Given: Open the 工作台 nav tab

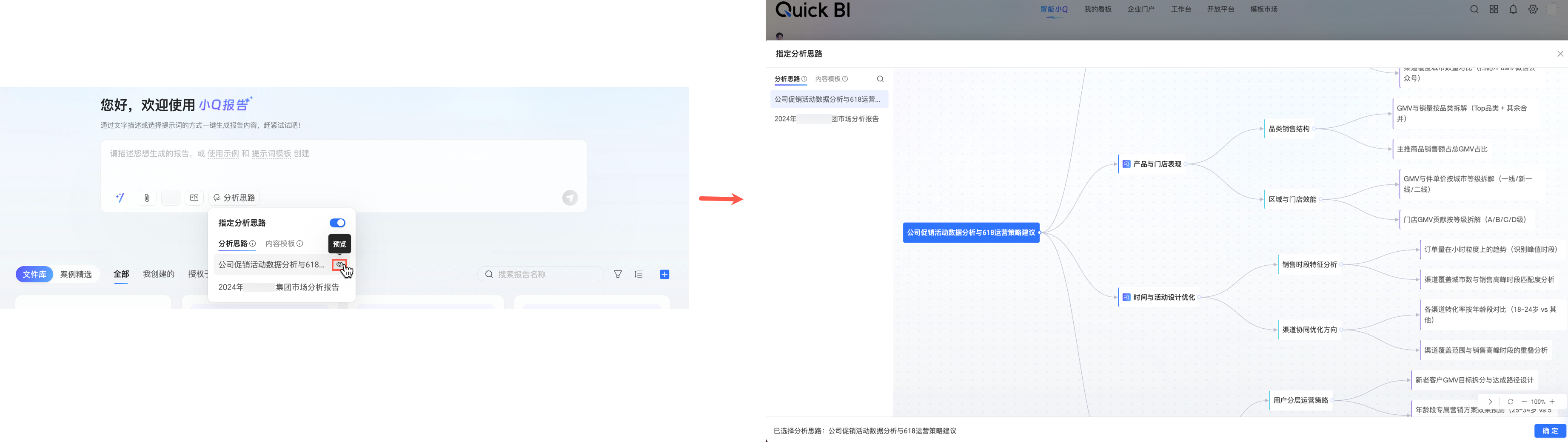Looking at the screenshot, I should (1181, 9).
